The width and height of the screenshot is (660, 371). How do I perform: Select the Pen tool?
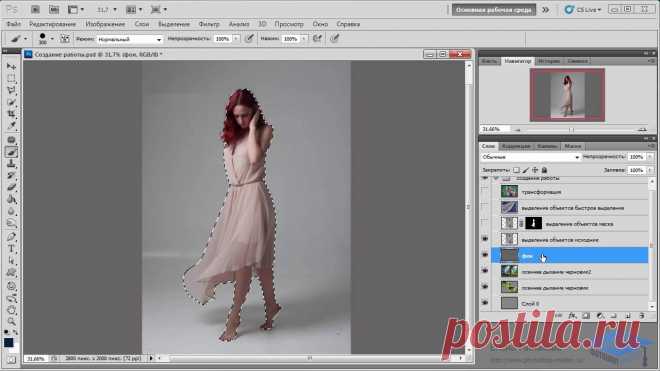click(11, 237)
